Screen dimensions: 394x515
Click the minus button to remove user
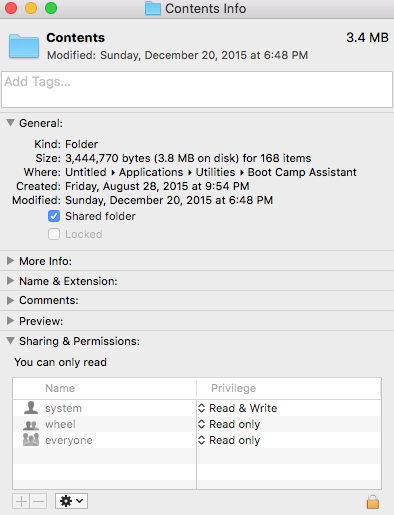tap(39, 501)
